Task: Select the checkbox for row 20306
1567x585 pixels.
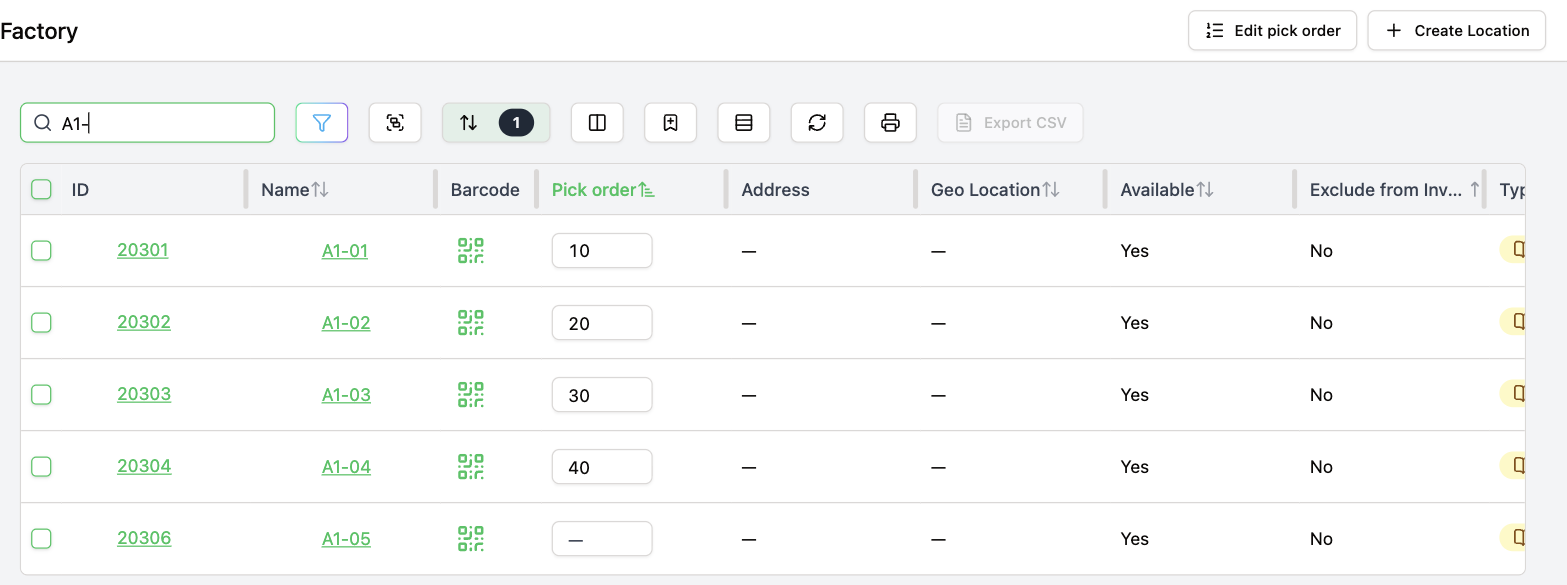Action: point(41,539)
